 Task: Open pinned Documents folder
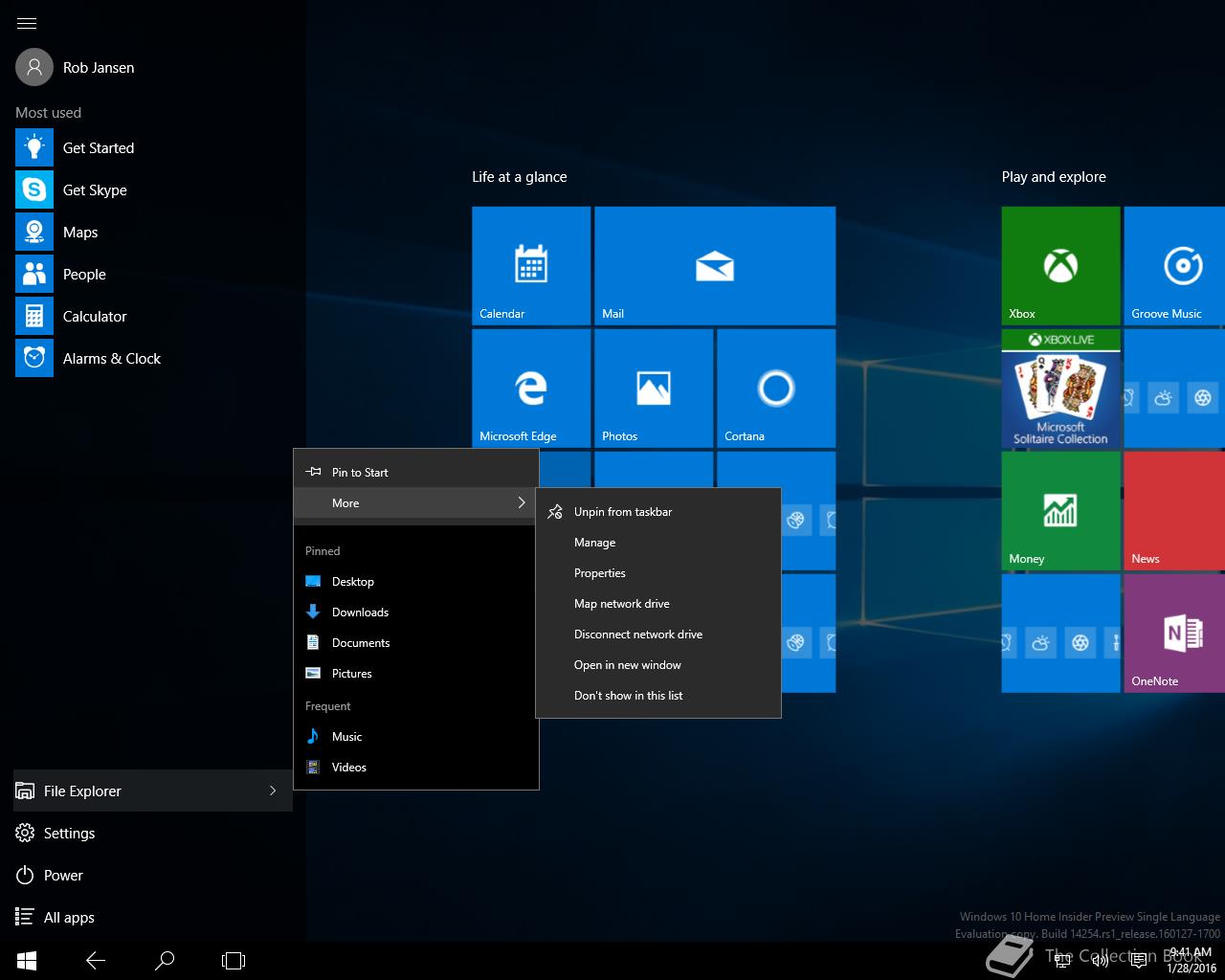(416, 643)
